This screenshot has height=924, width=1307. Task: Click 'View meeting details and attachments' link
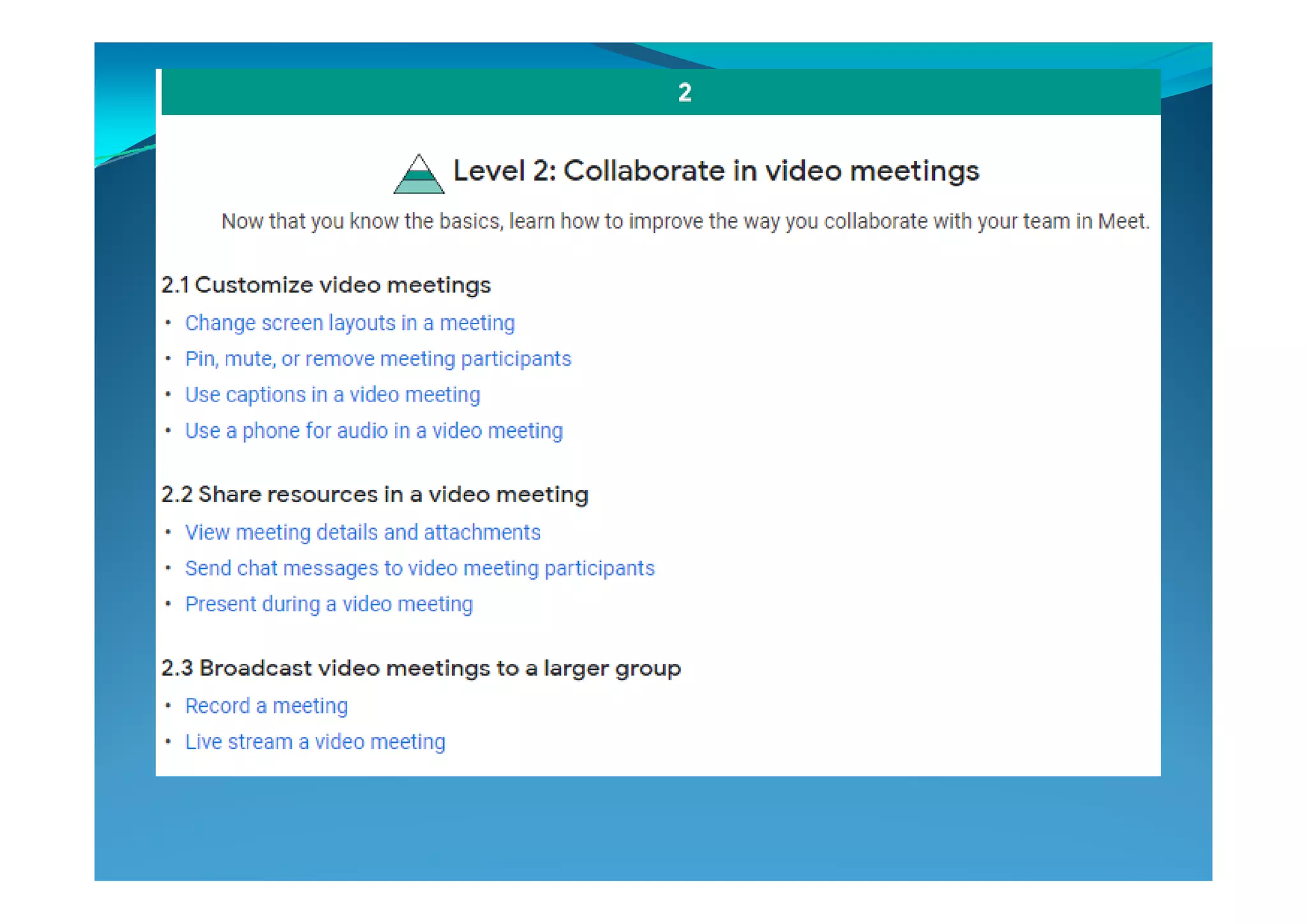362,532
